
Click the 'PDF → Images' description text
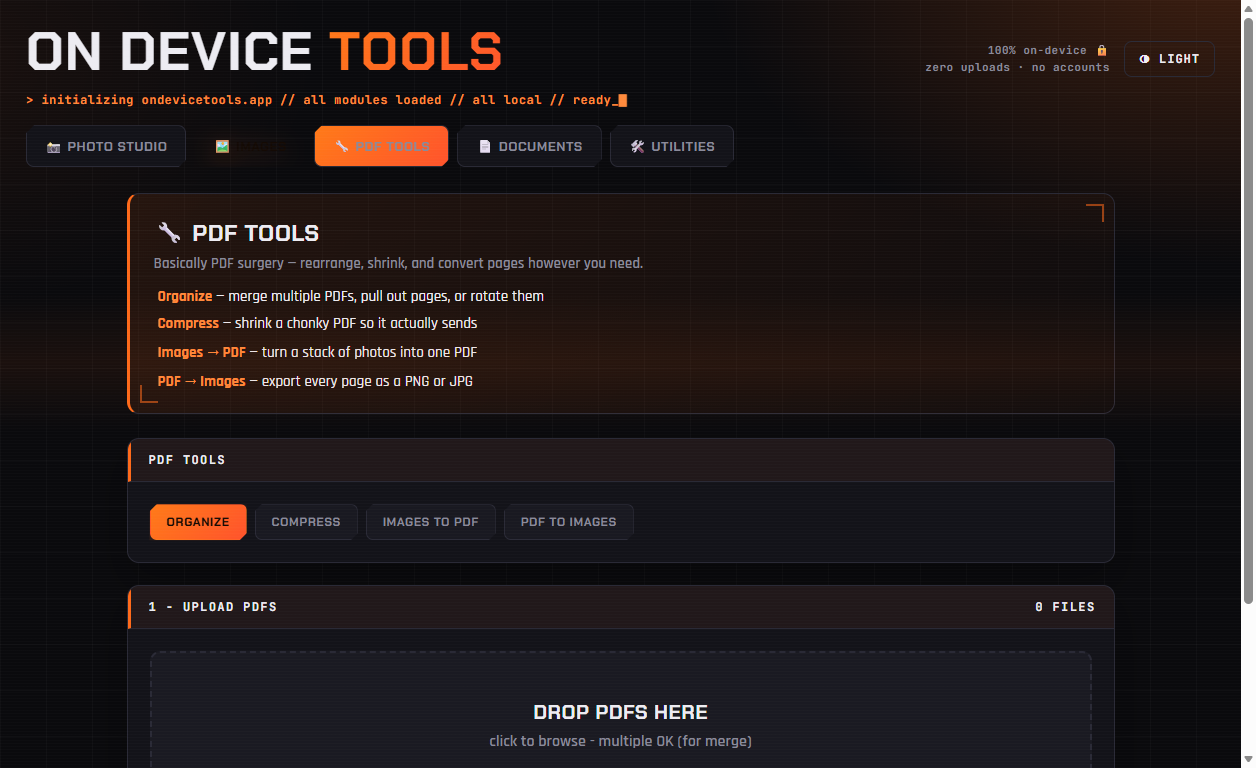202,381
